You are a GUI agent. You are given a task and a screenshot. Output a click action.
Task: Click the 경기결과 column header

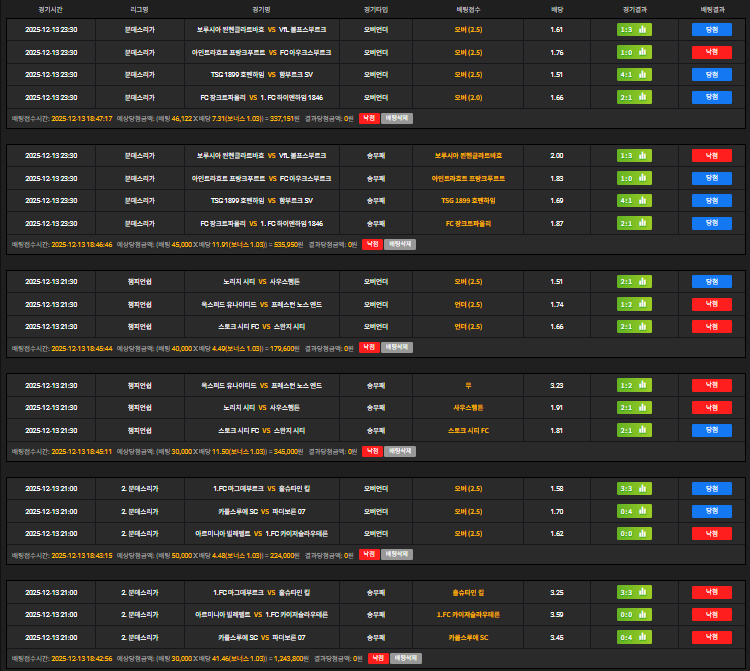634,8
